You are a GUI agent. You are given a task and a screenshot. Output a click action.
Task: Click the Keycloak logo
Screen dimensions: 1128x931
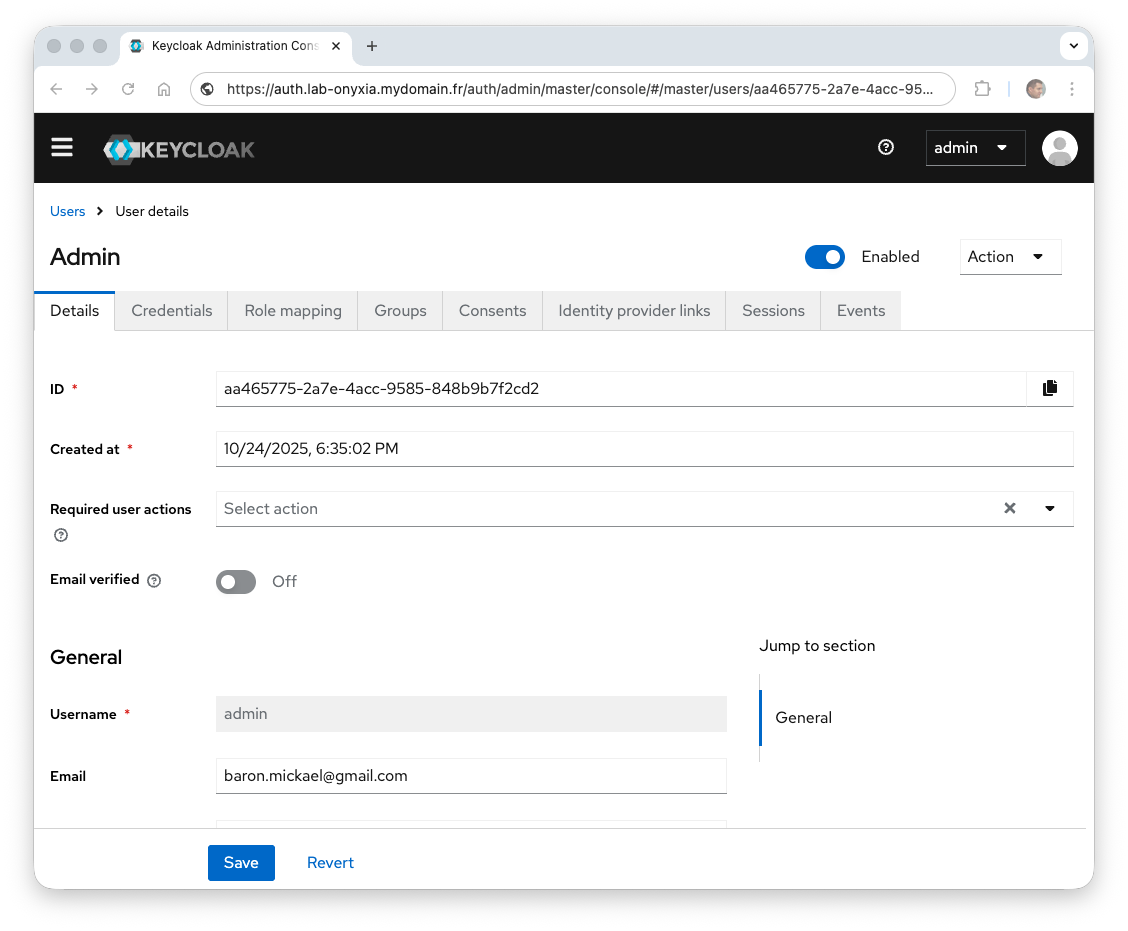pyautogui.click(x=179, y=148)
